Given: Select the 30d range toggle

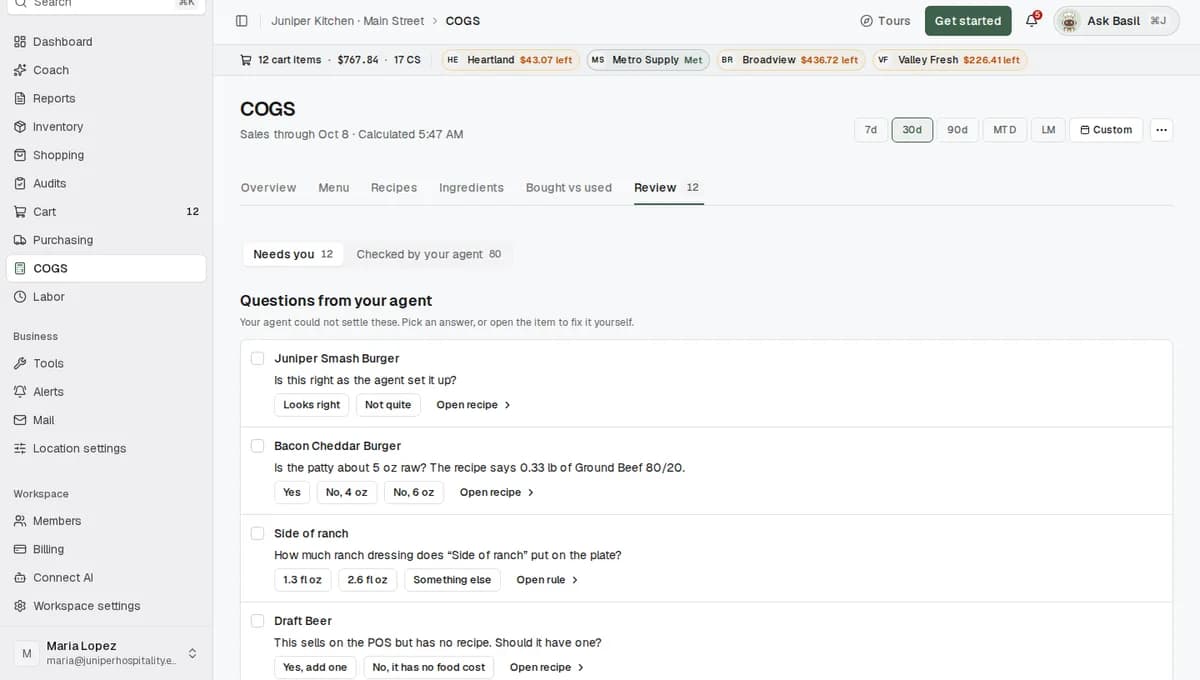Looking at the screenshot, I should pos(912,130).
